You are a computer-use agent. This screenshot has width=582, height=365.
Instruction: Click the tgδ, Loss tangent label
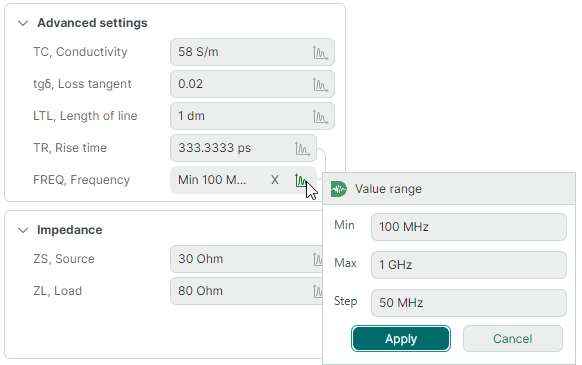click(x=82, y=84)
